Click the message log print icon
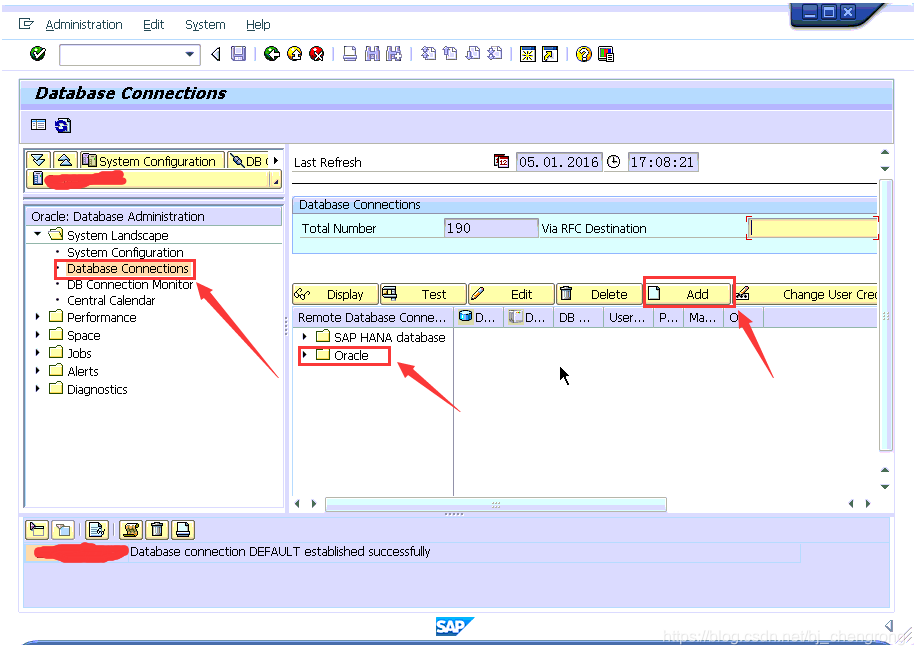 [x=182, y=530]
